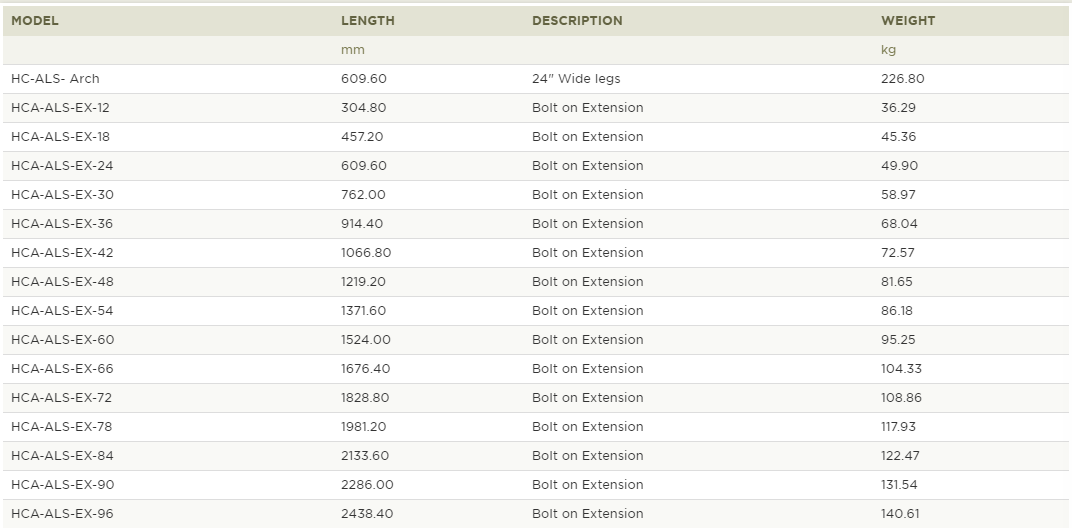Select weight 122.47 in HCA-ALS-EX-84 row

900,456
